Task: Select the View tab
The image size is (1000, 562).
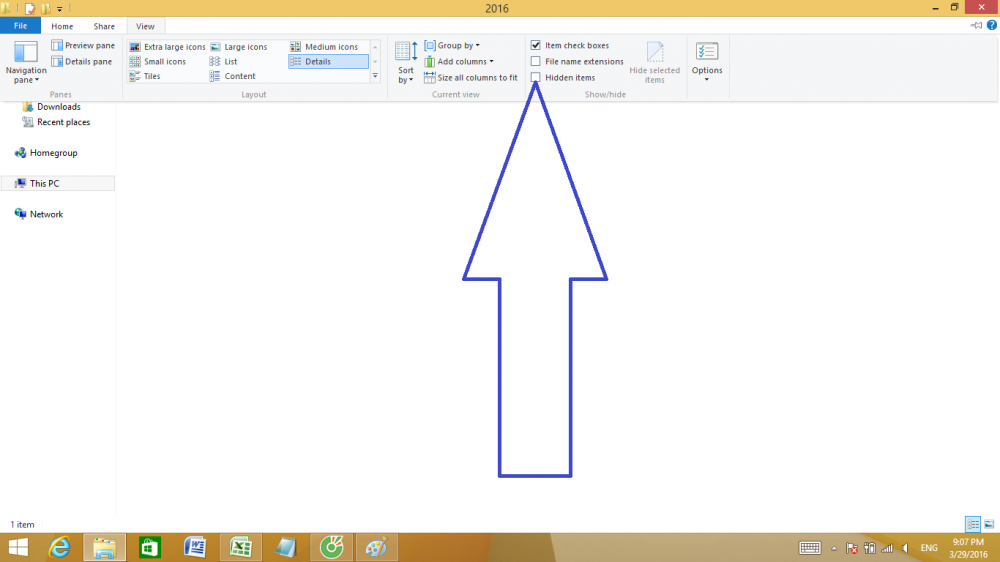Action: point(145,26)
